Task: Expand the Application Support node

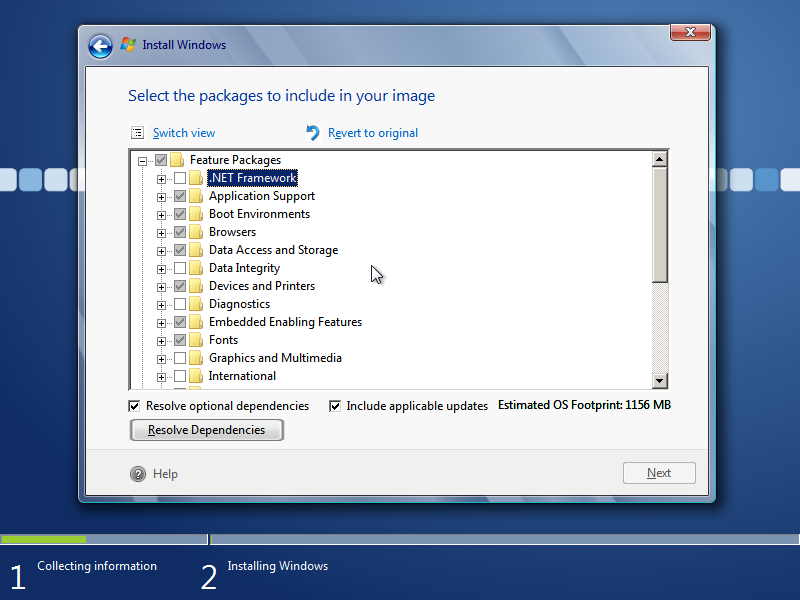Action: tap(161, 197)
